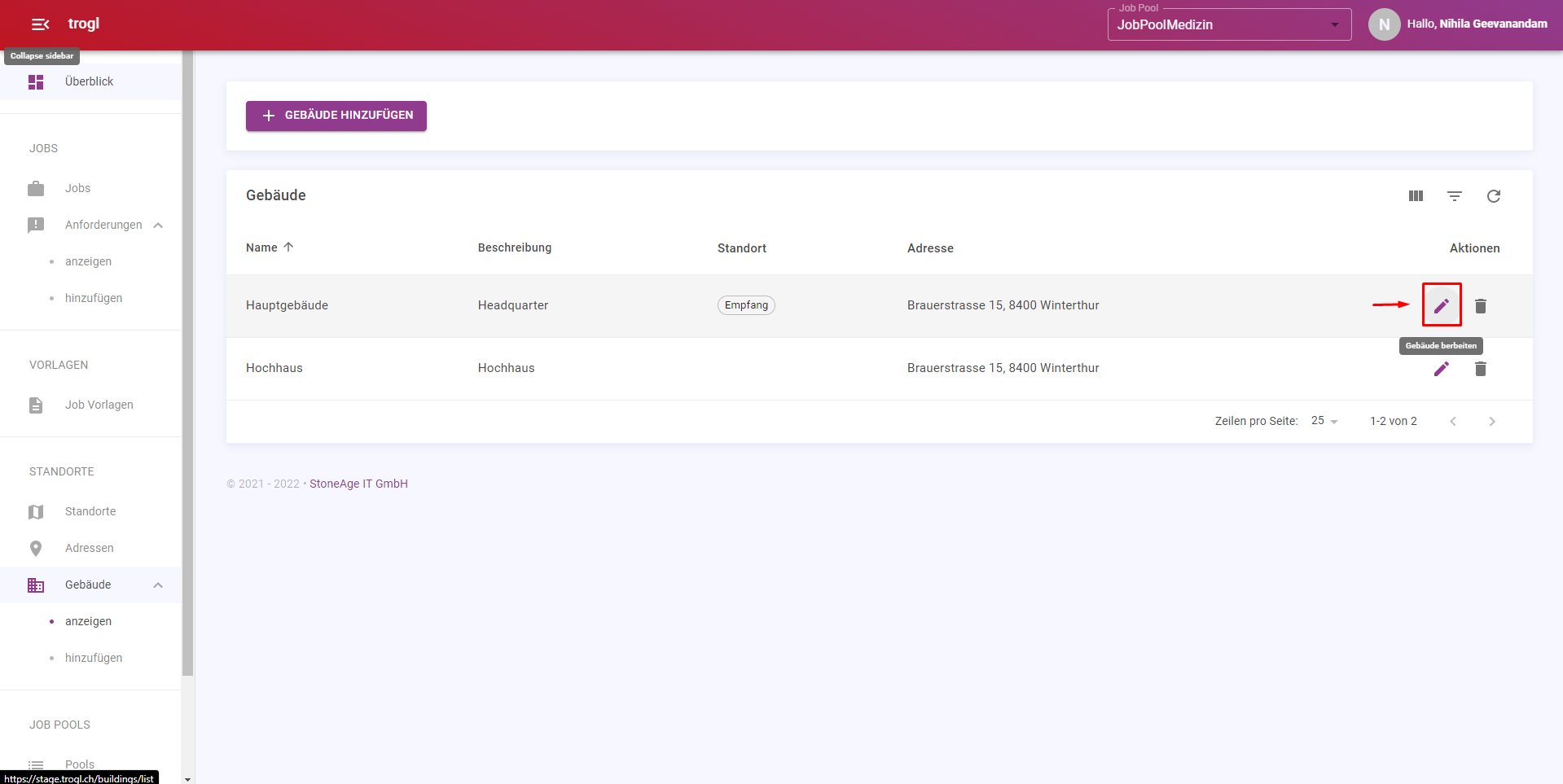Click Headquarter description cell
1563x784 pixels.
coord(513,305)
